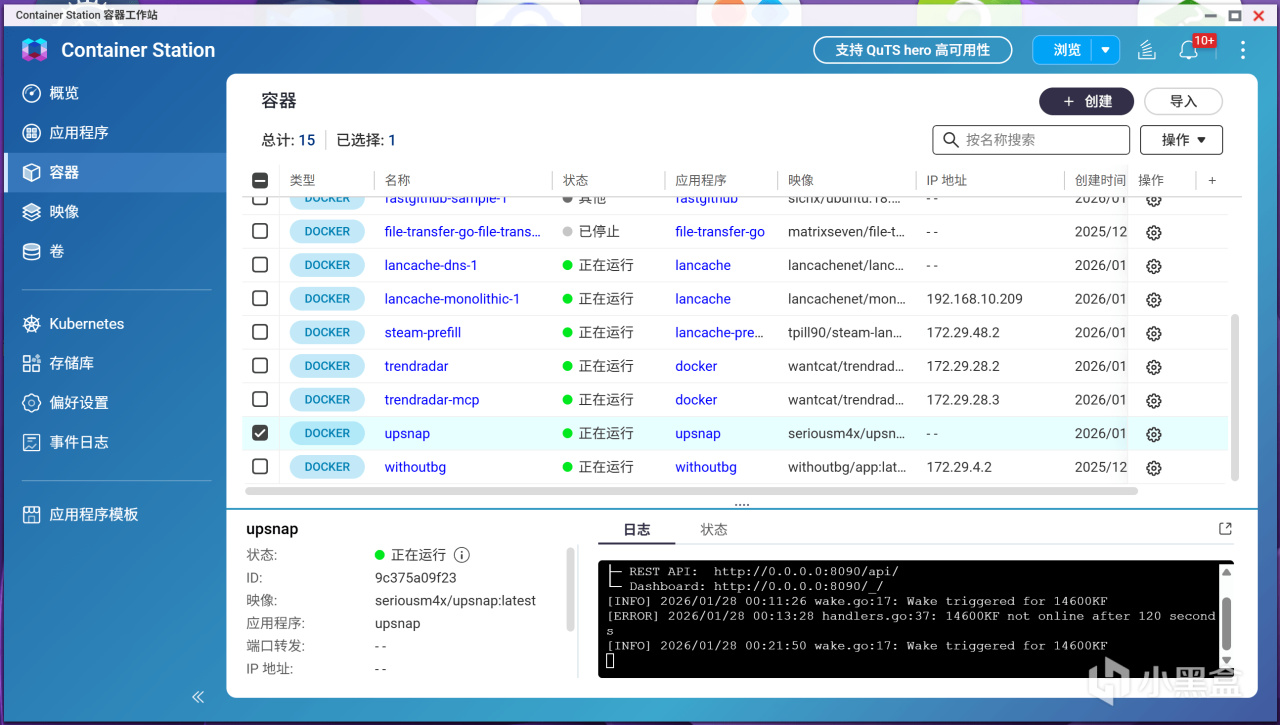The image size is (1280, 725).
Task: Open the withoutbg application link
Action: point(706,467)
